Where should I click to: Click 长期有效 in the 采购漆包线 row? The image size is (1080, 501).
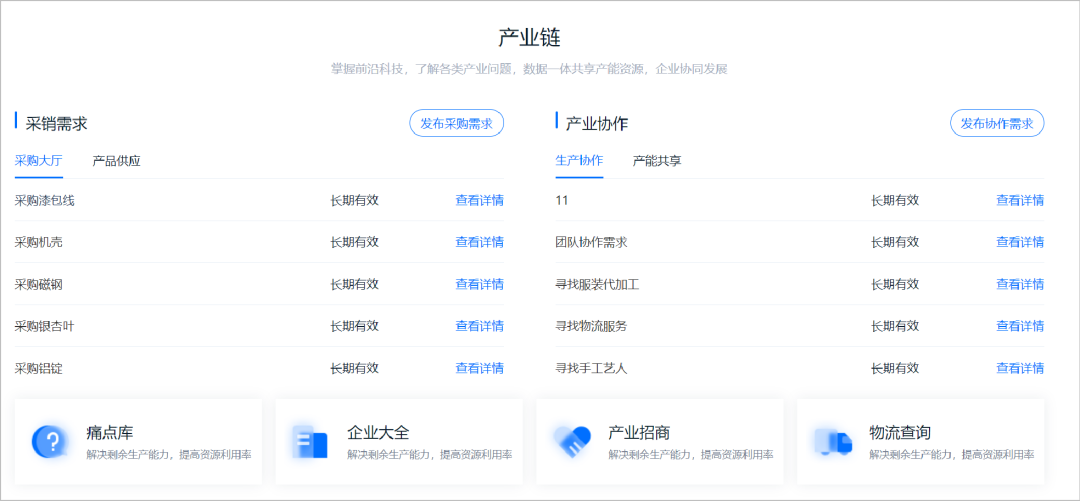[x=355, y=201]
